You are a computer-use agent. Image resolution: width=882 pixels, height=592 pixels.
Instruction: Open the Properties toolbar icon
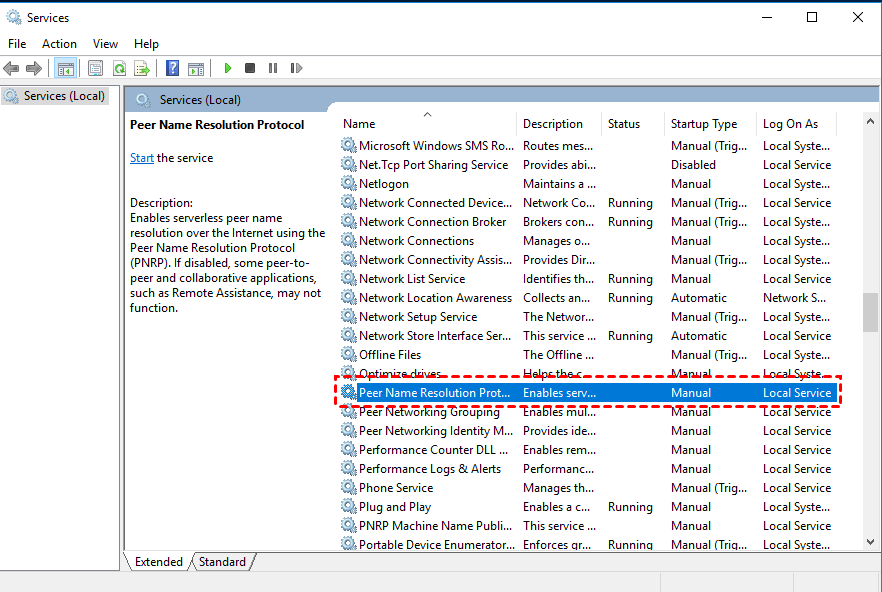coord(95,69)
